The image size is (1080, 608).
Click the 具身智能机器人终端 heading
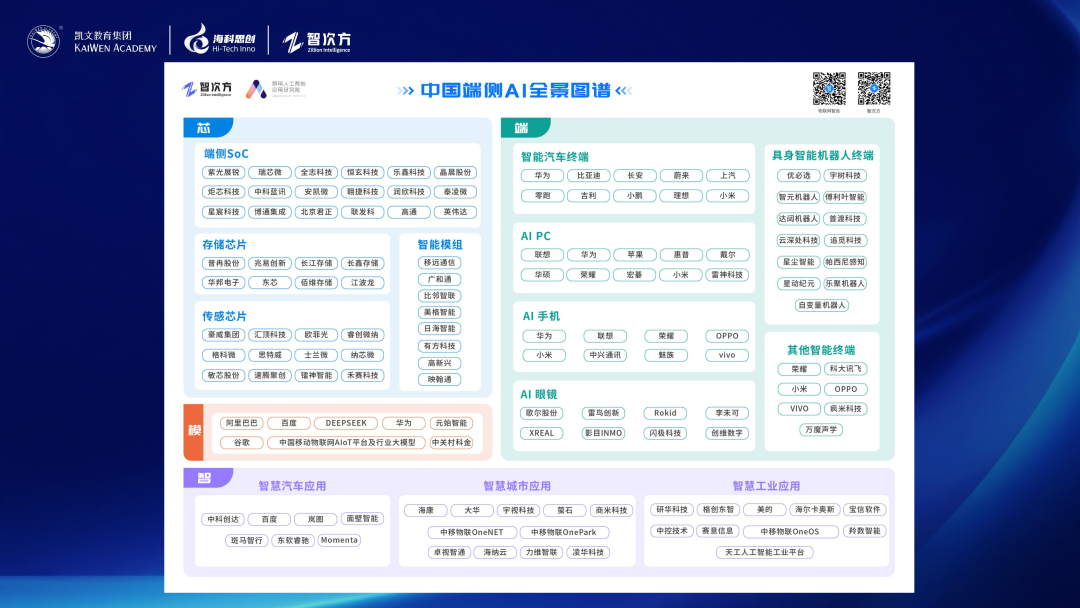point(822,155)
